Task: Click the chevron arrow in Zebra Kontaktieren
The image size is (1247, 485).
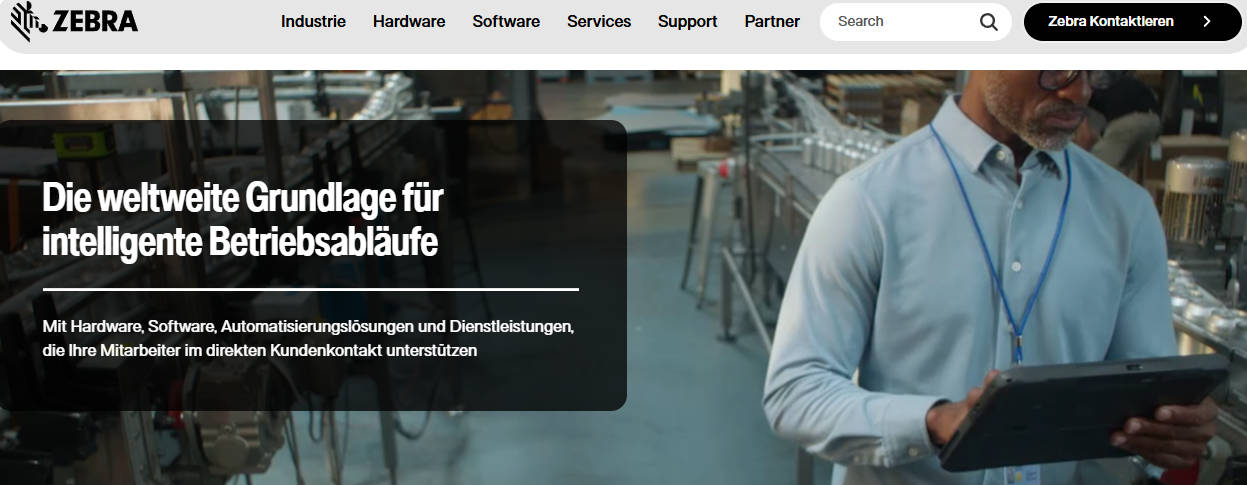Action: [1207, 21]
